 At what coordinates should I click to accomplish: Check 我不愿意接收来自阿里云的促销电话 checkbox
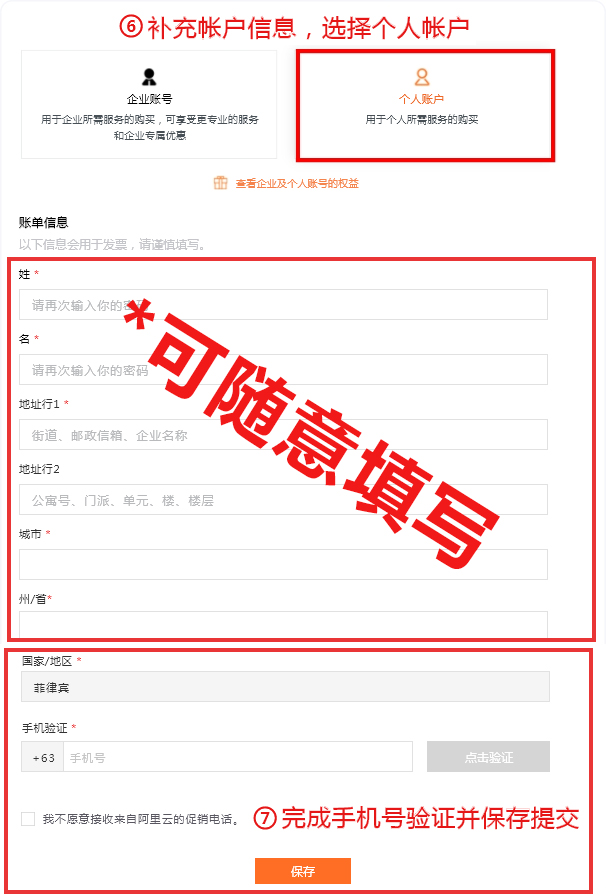point(28,819)
